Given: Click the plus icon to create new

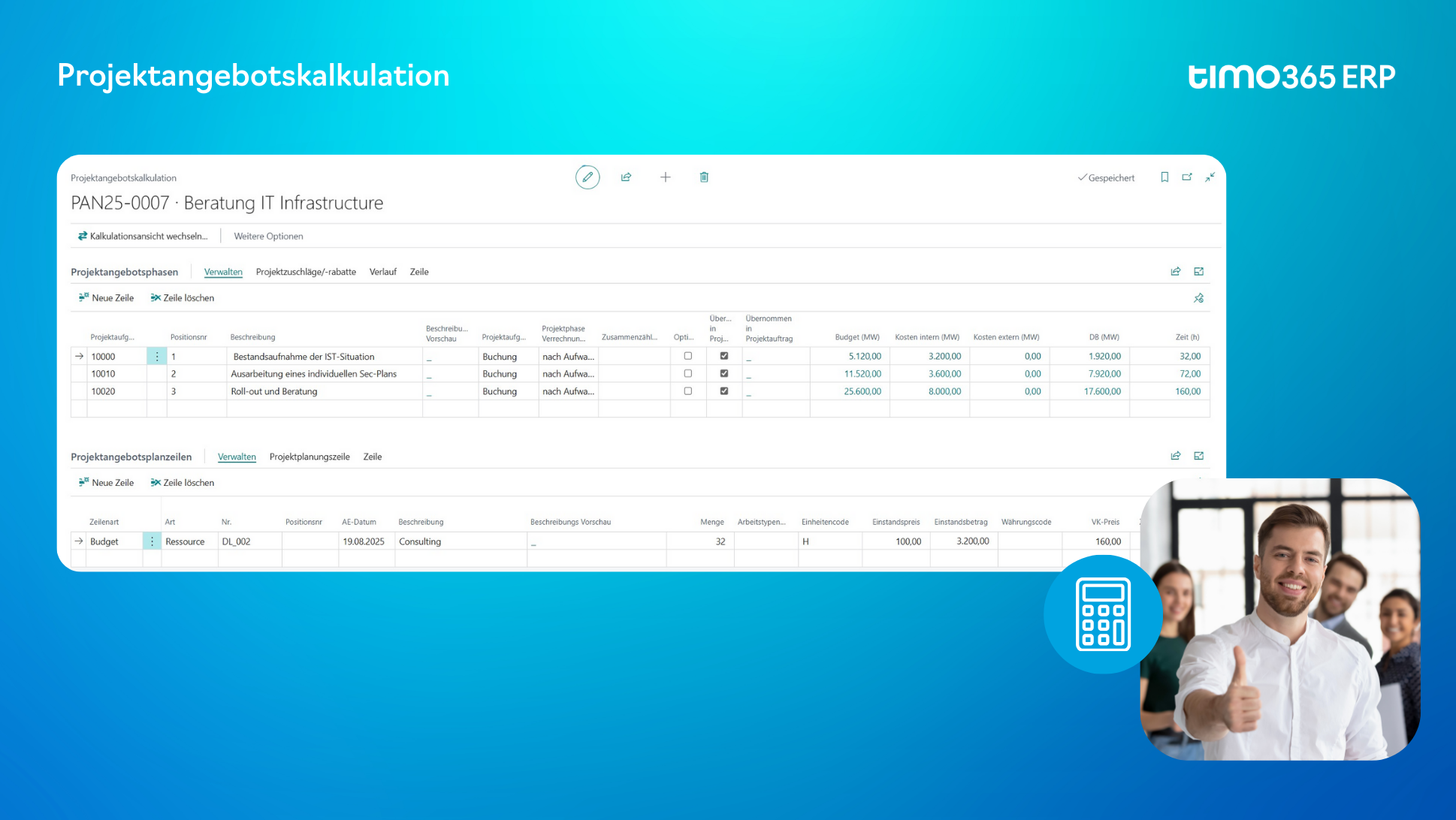Looking at the screenshot, I should (665, 177).
